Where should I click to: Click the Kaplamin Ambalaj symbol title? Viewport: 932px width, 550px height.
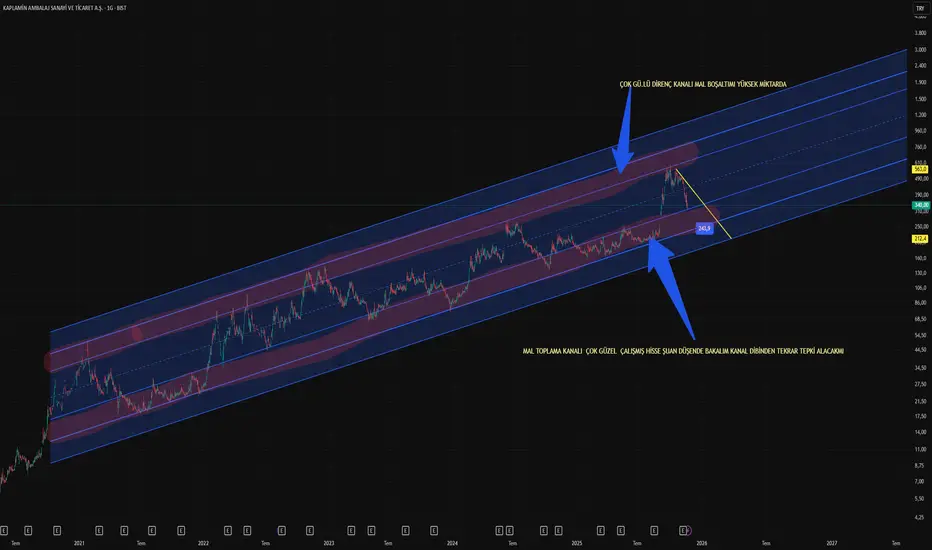coord(64,8)
